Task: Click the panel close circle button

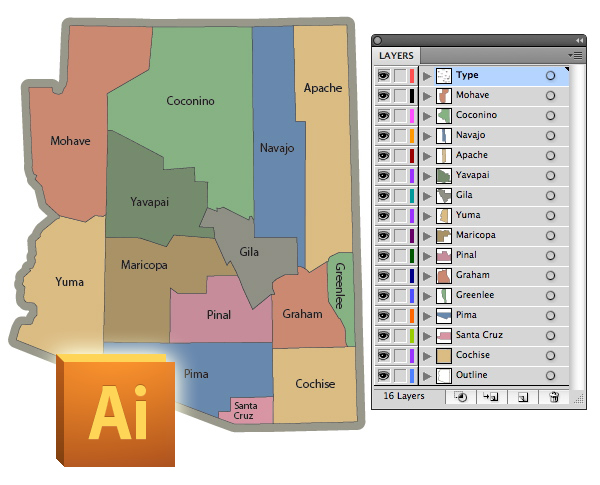Action: [378, 40]
